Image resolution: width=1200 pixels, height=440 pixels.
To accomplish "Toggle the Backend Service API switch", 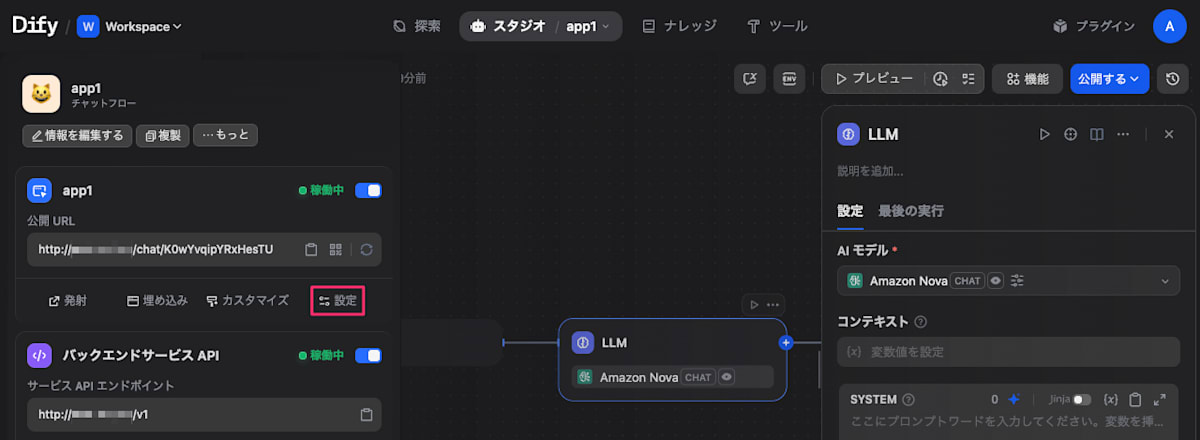I will click(x=368, y=355).
